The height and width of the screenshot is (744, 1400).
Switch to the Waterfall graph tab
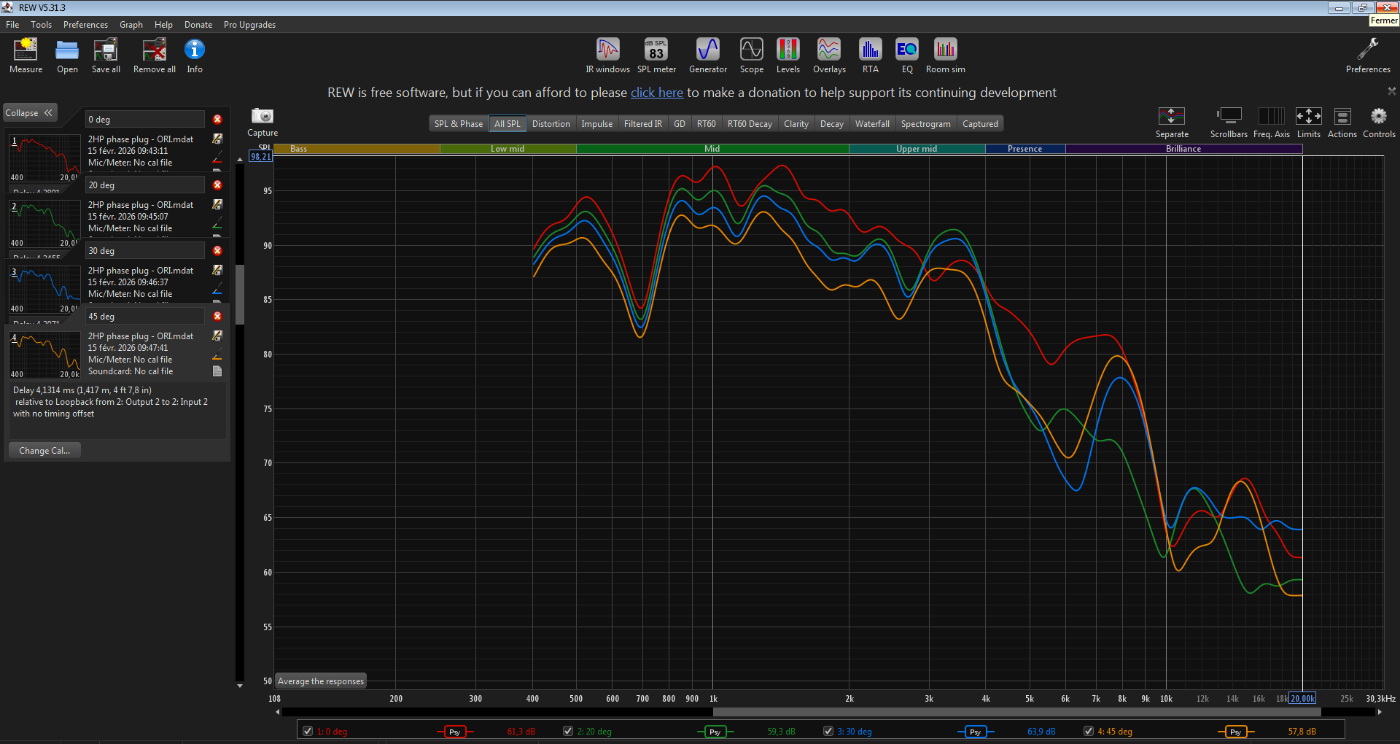(872, 124)
